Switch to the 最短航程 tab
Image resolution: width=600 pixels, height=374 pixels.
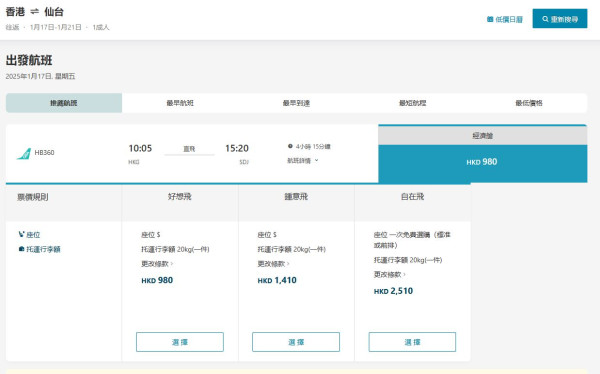point(412,103)
